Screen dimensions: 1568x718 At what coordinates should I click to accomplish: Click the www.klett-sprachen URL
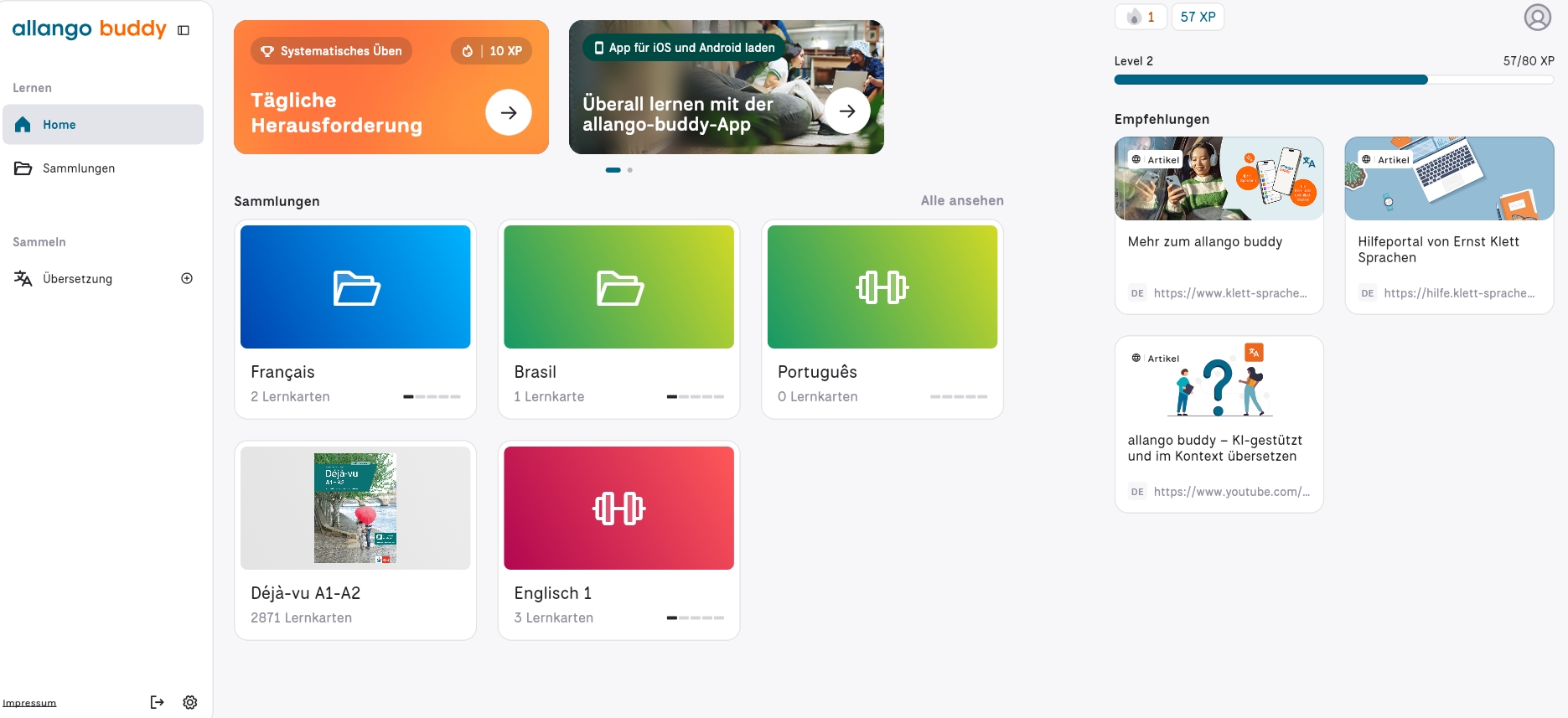[x=1230, y=293]
